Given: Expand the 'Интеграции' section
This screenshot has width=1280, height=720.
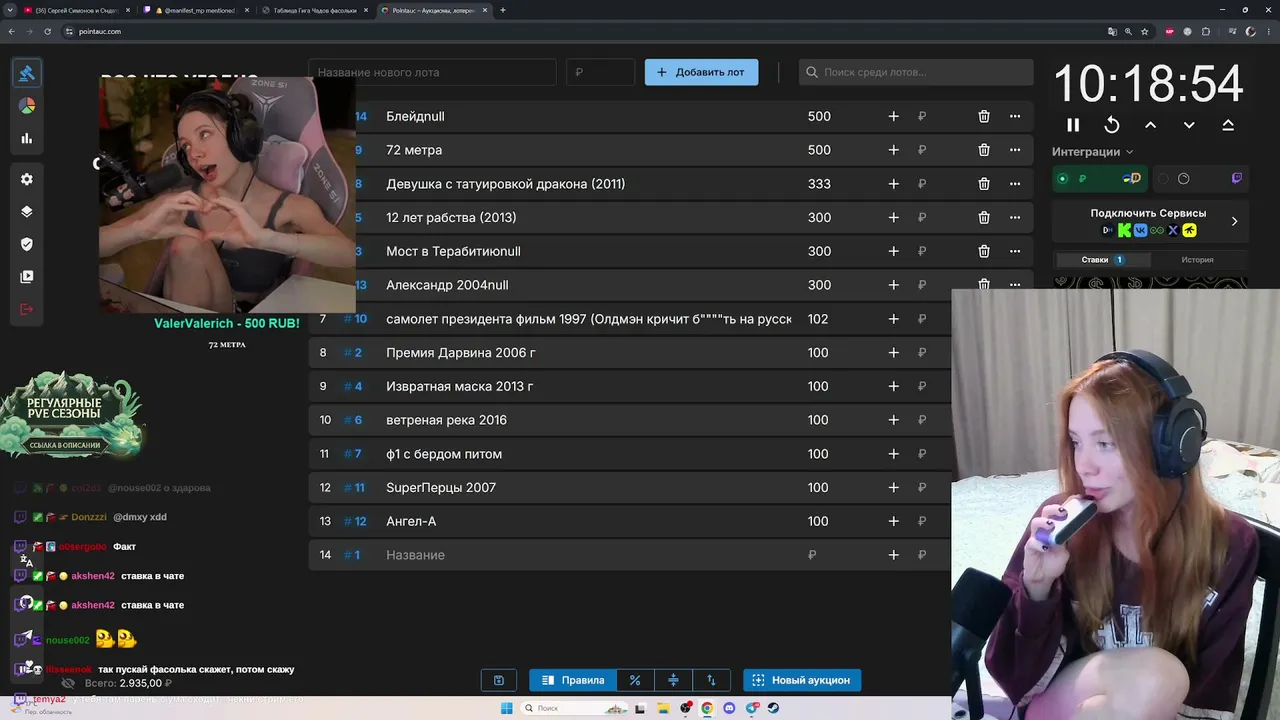Looking at the screenshot, I should (x=1092, y=152).
